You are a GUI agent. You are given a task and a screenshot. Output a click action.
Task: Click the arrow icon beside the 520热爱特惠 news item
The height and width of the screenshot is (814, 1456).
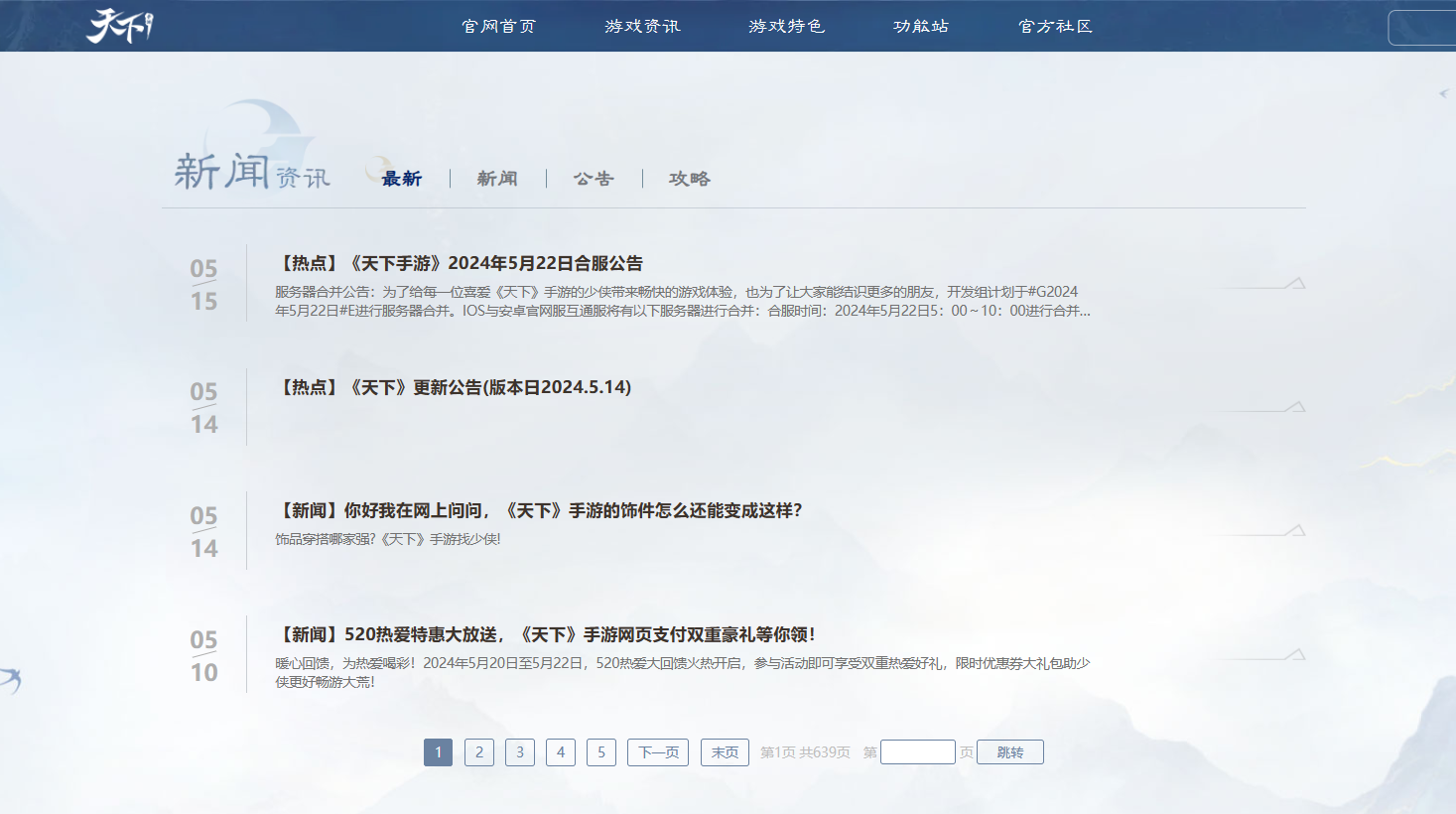click(1260, 655)
